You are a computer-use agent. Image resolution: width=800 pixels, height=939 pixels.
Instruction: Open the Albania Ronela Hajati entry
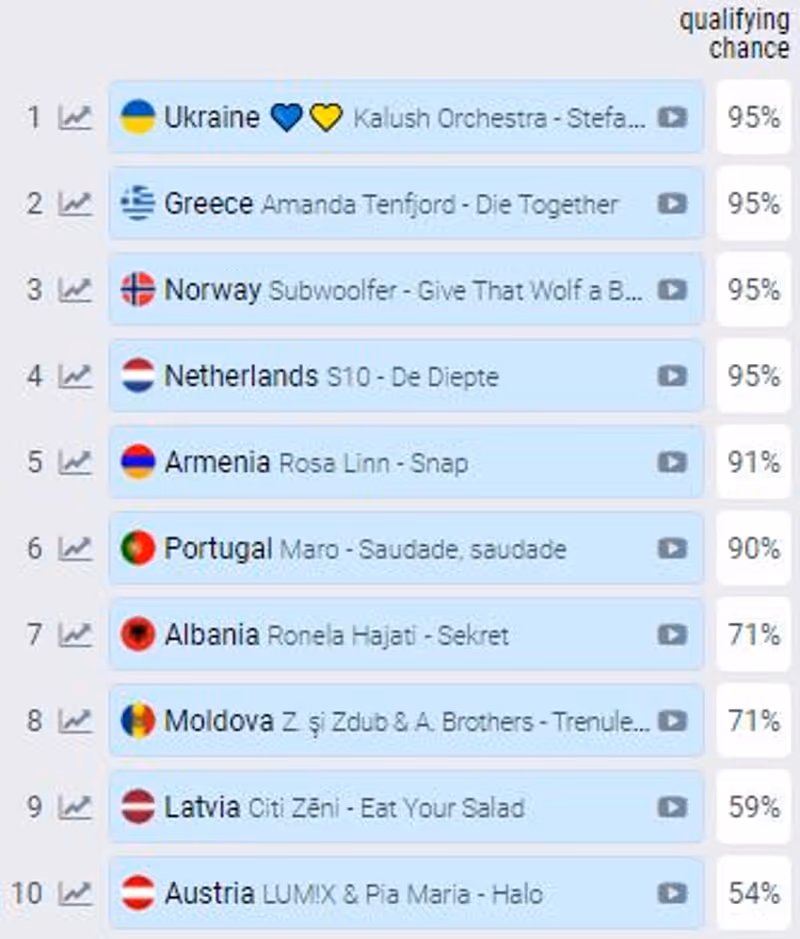406,635
